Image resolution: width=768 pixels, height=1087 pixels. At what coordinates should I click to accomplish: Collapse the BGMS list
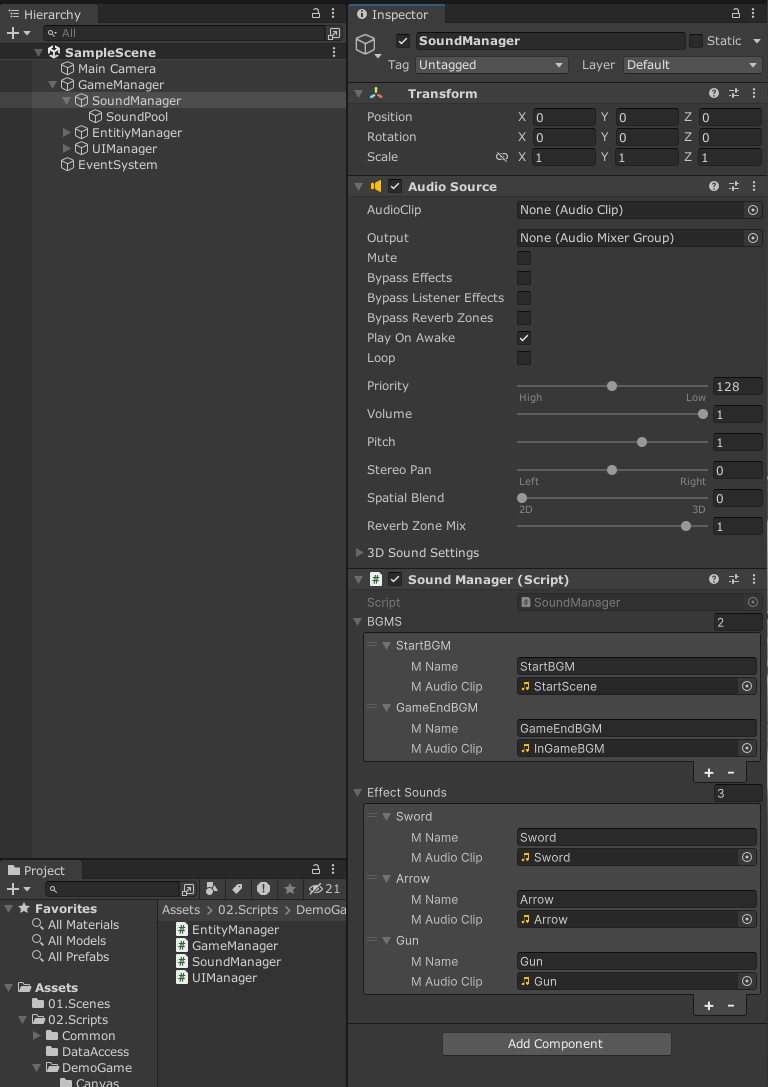(x=358, y=622)
